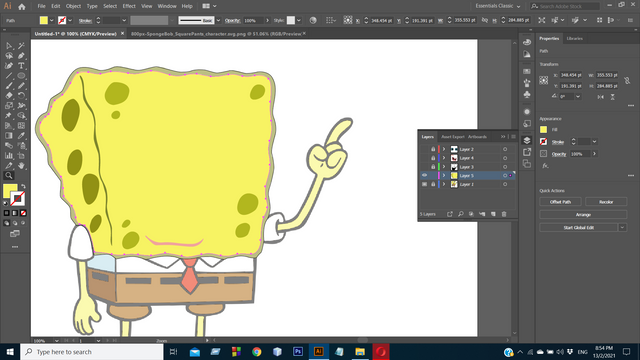Screen dimensions: 640x360
Task: Select the Paintbrush tool
Action: click(x=9, y=86)
